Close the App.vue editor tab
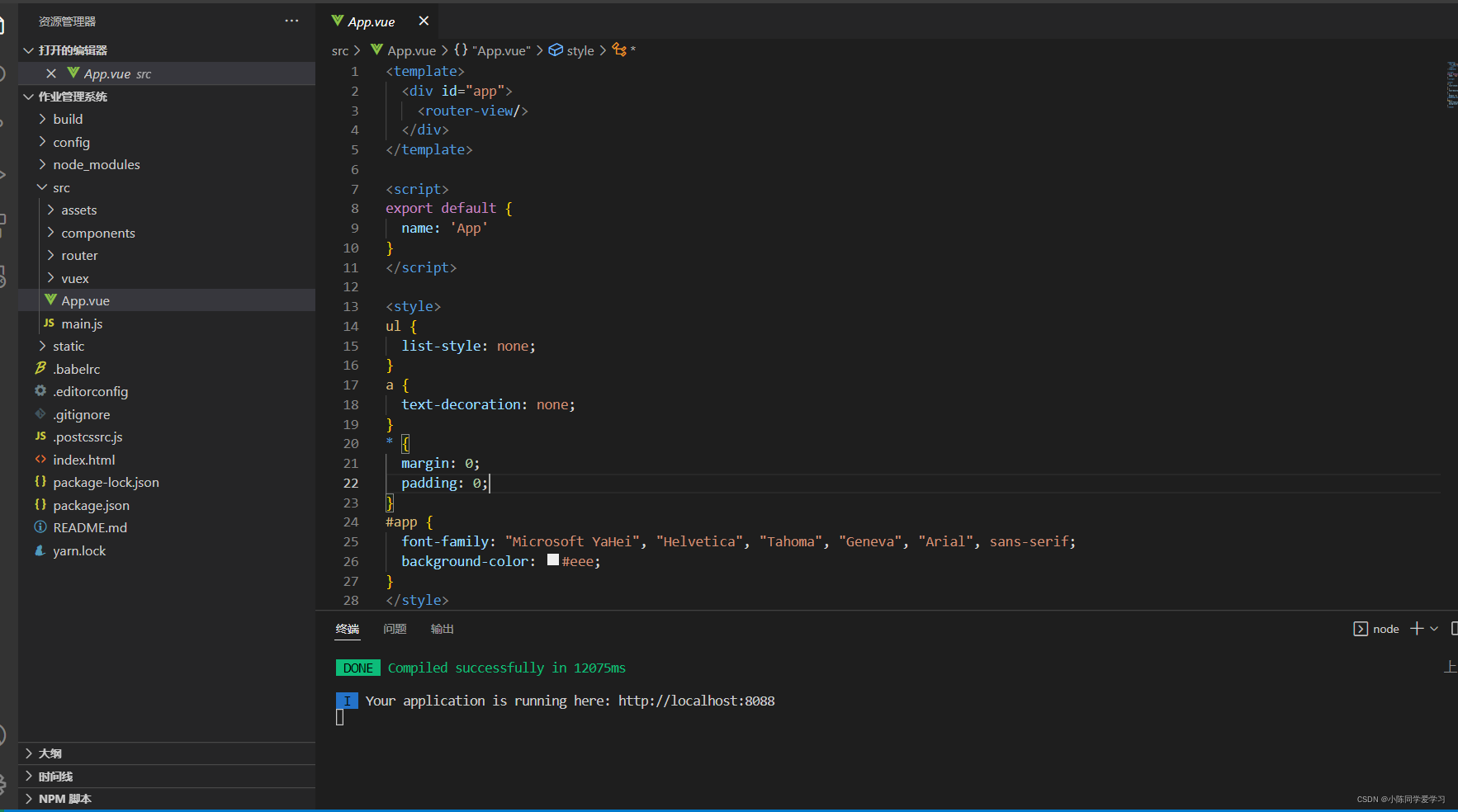 [x=424, y=21]
